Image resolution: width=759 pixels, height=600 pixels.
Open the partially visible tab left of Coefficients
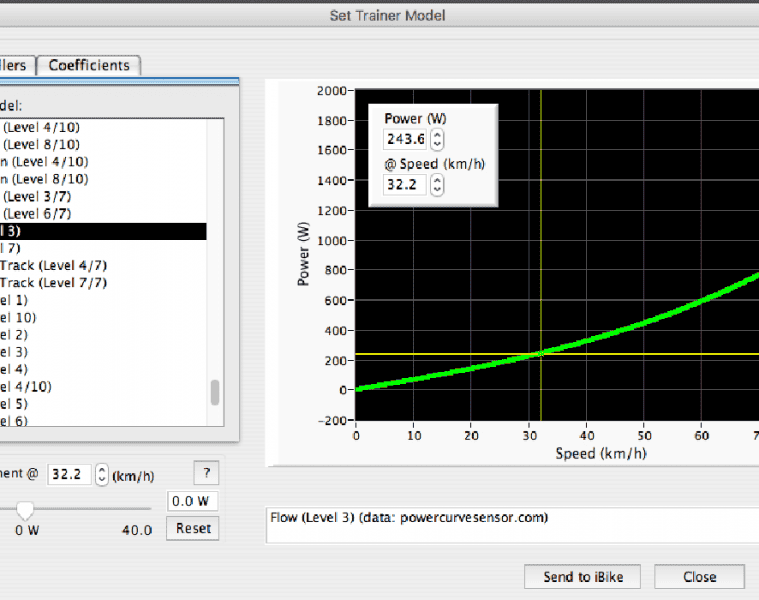pyautogui.click(x=17, y=65)
